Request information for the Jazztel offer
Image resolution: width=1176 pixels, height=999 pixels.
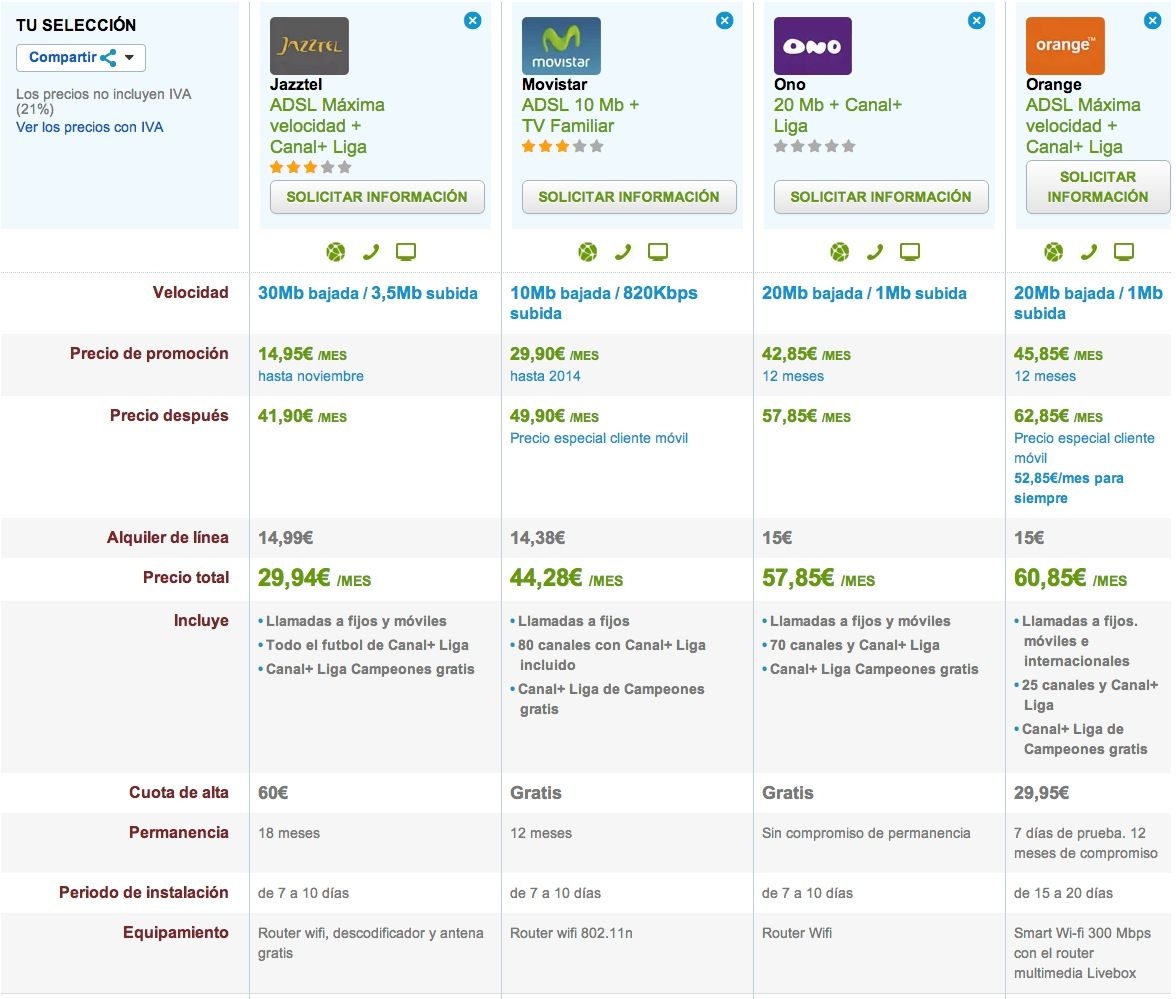point(376,197)
